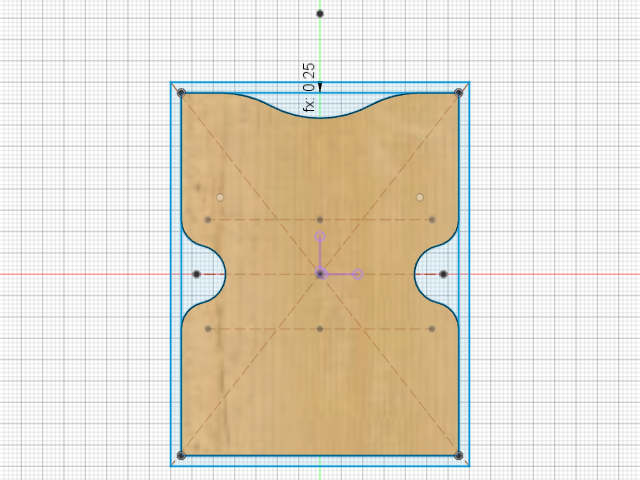This screenshot has width=640, height=480.
Task: Select left endpoint of upper dashed construction line
Action: coord(208,220)
